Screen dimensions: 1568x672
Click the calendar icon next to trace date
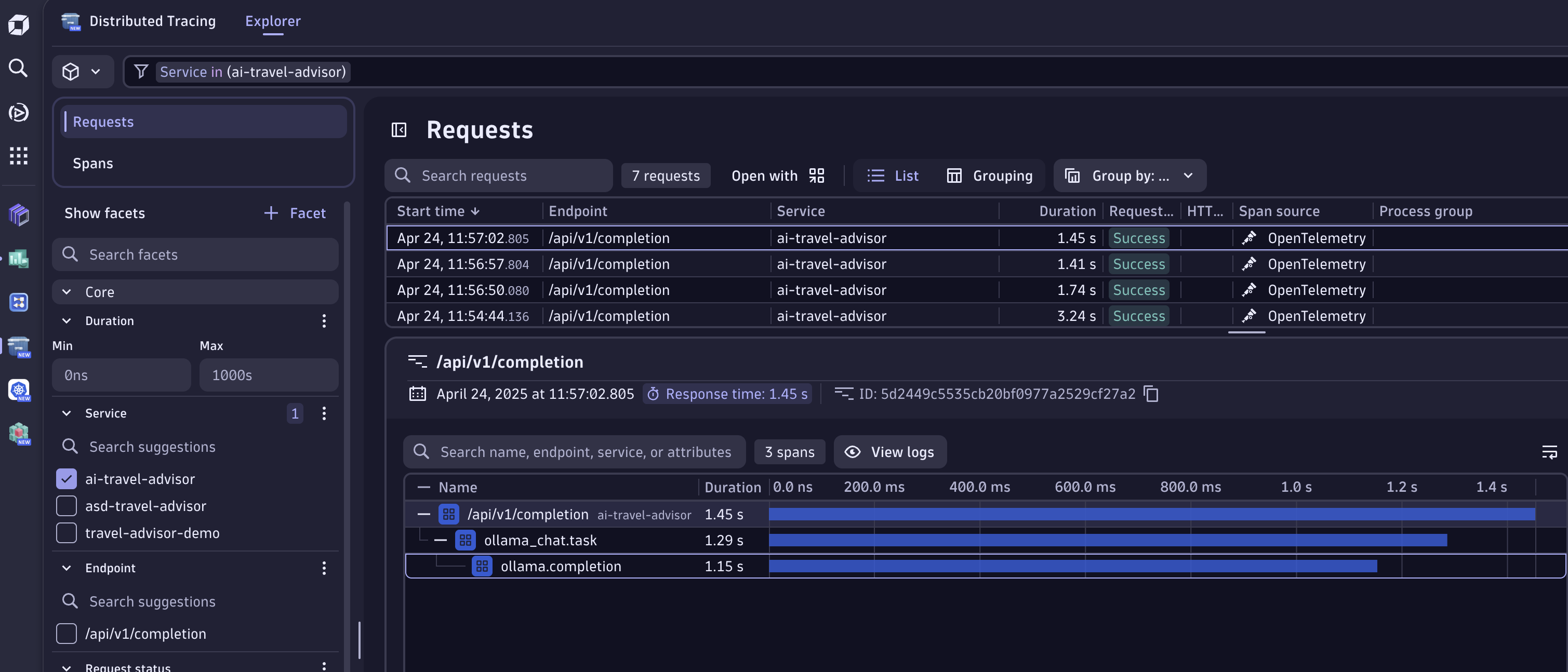(418, 394)
